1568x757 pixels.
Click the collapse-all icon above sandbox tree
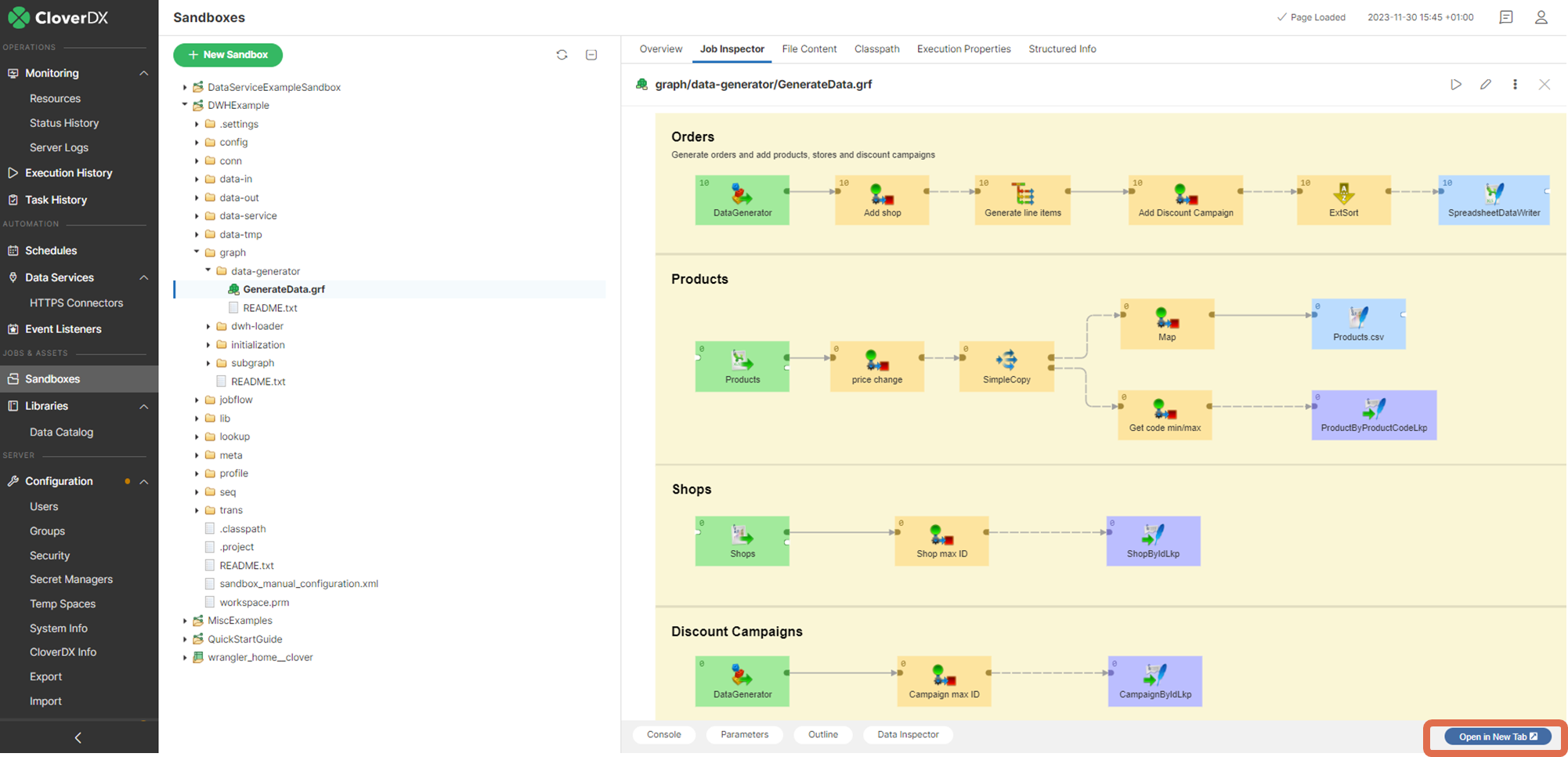[x=591, y=55]
